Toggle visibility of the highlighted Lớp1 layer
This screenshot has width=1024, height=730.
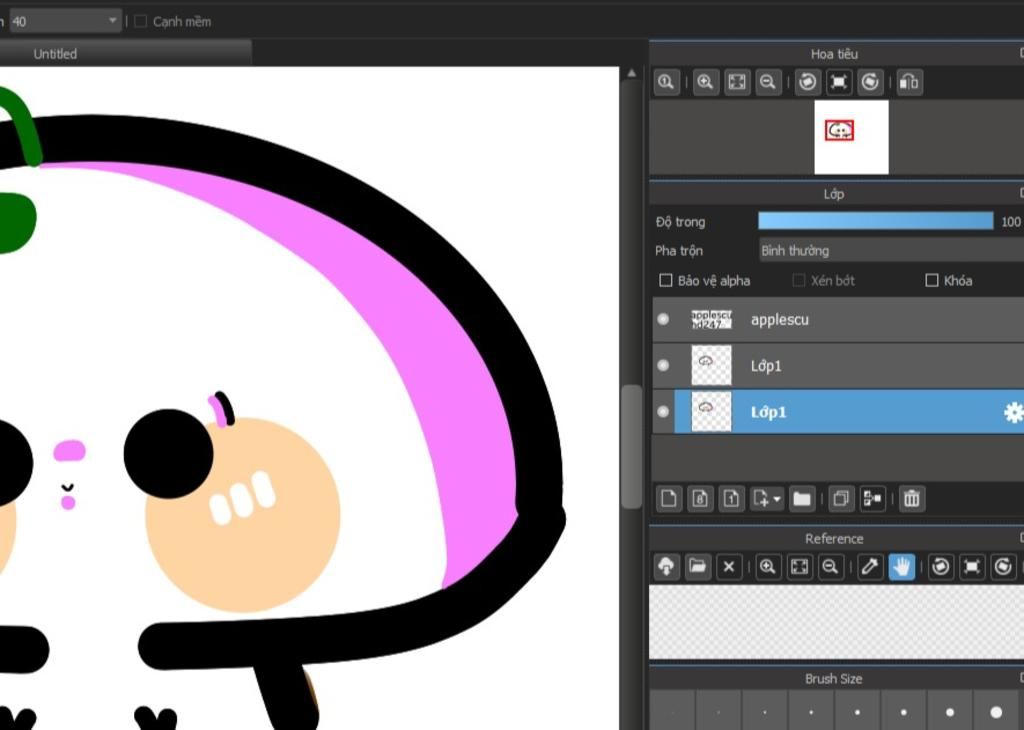[664, 412]
